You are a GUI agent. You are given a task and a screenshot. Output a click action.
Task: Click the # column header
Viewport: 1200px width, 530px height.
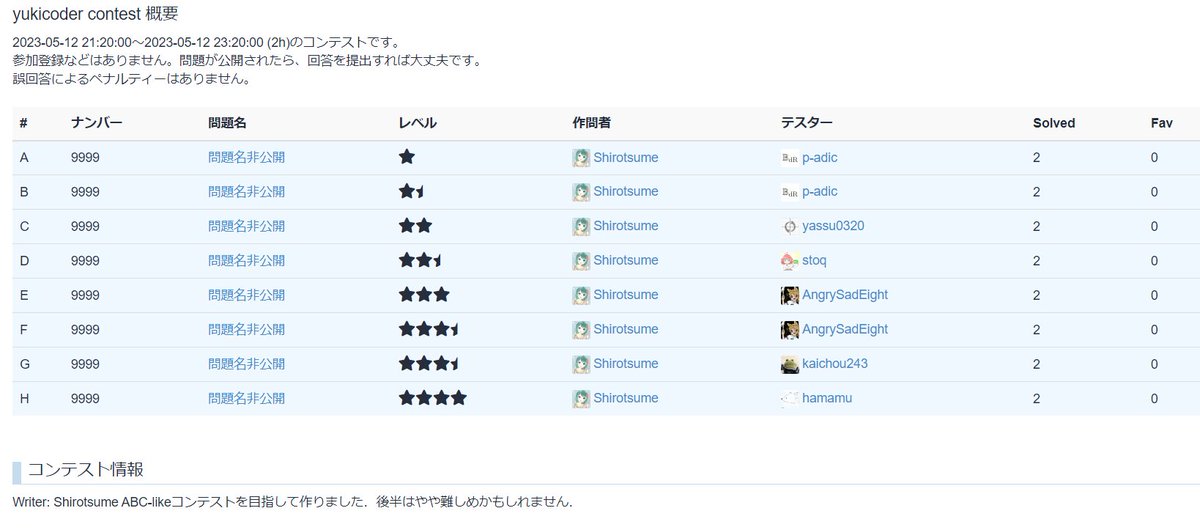[23, 123]
